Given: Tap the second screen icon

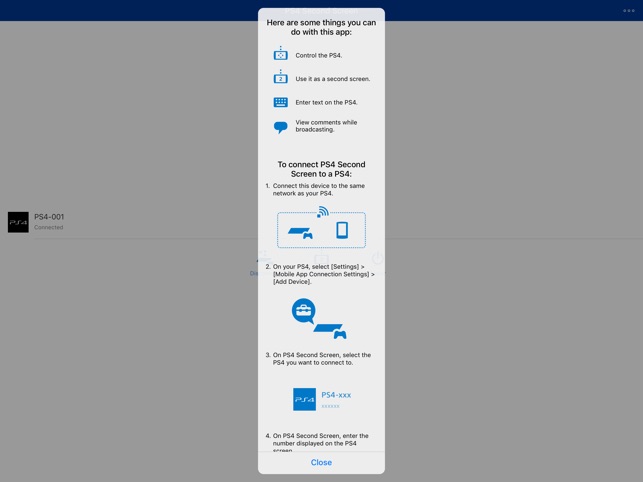Looking at the screenshot, I should click(281, 78).
